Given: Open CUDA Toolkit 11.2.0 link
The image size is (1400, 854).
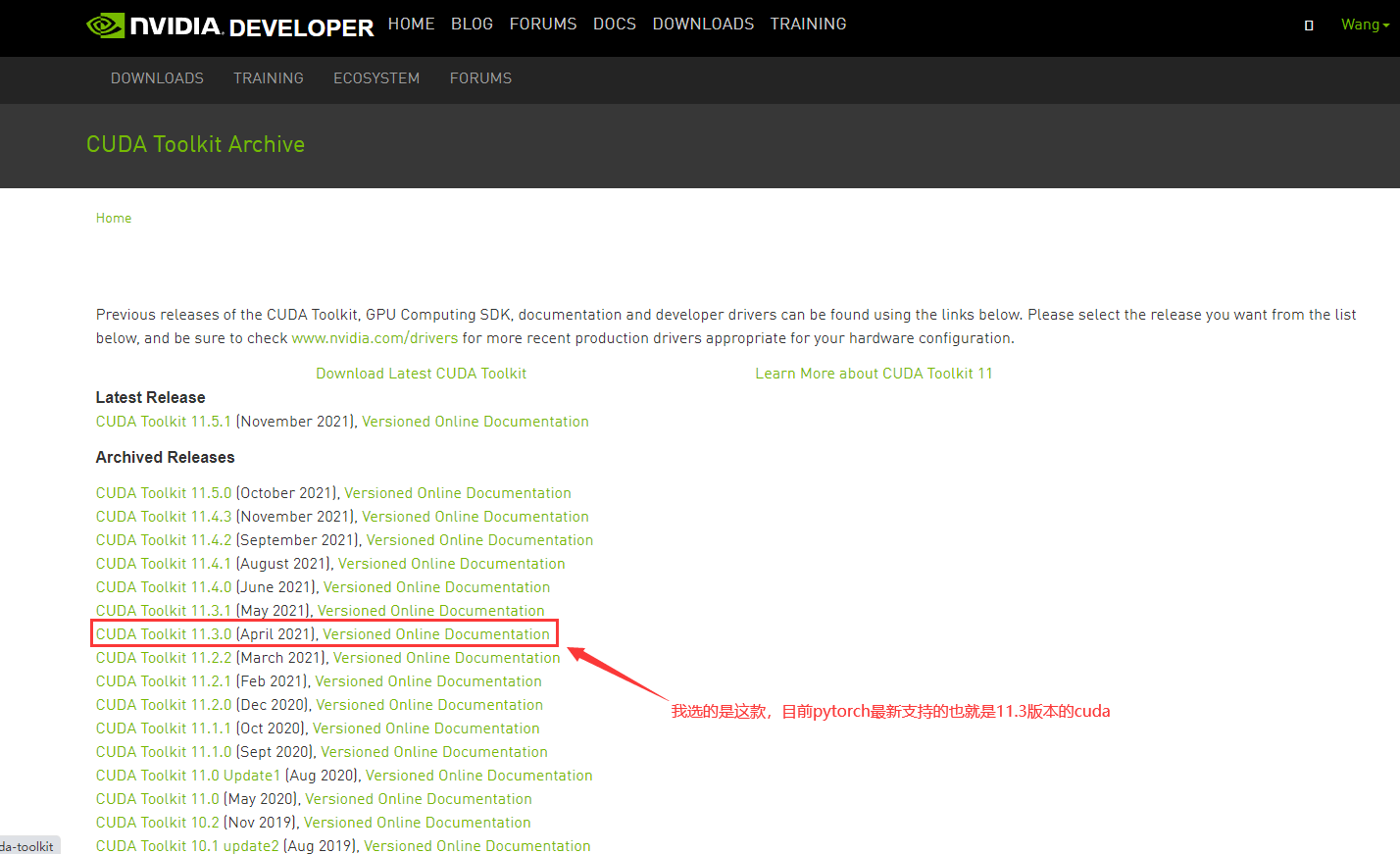Looking at the screenshot, I should click(x=164, y=705).
